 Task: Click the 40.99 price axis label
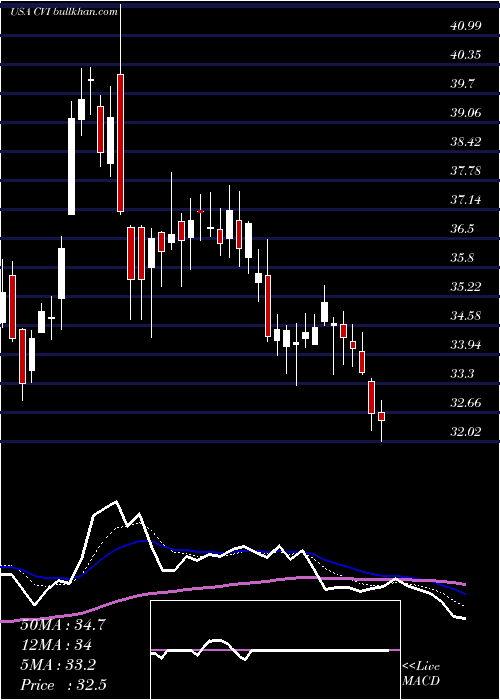(466, 26)
